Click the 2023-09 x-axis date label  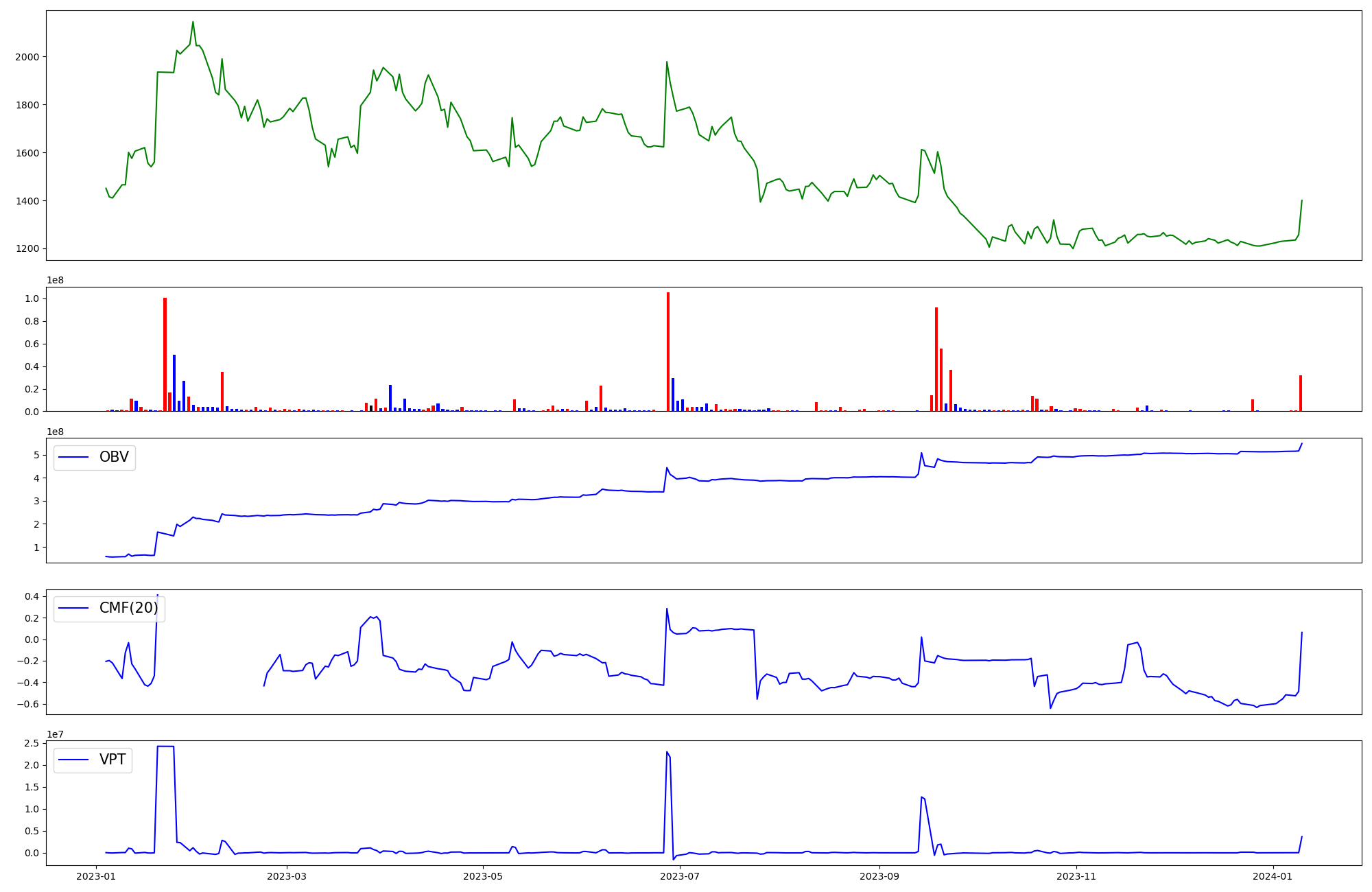pos(879,876)
